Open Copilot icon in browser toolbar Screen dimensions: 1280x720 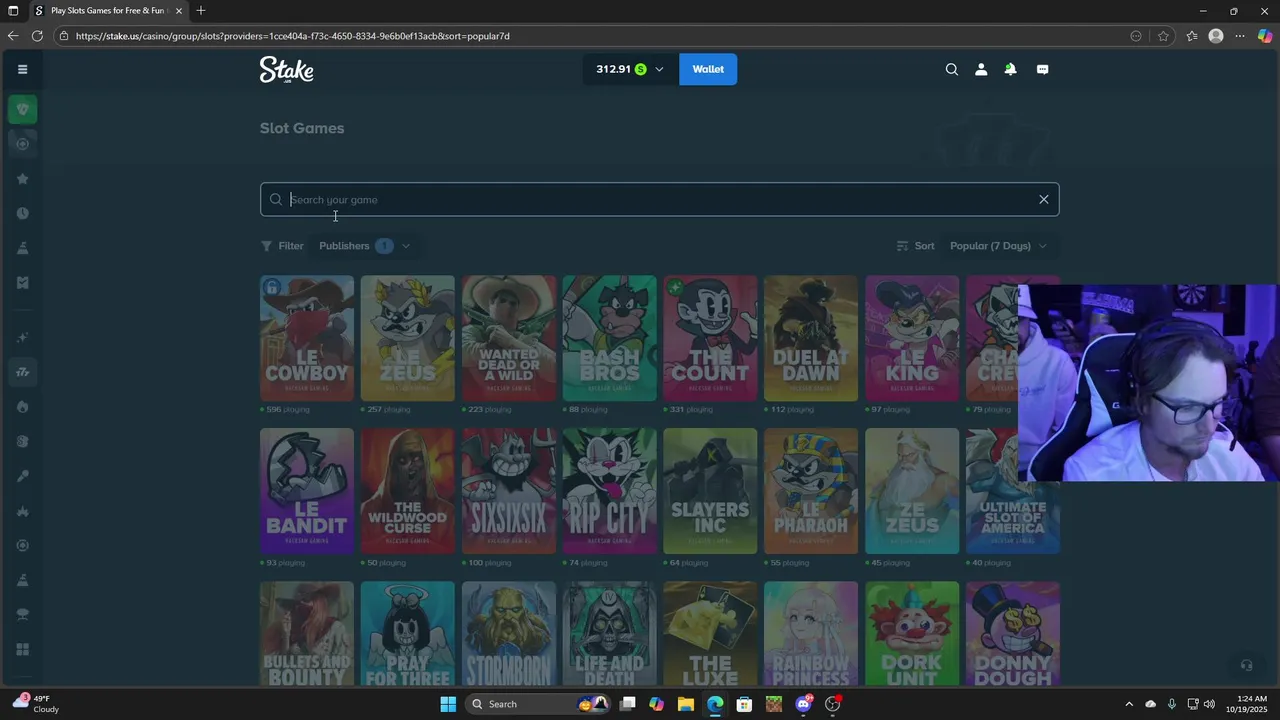(x=1264, y=36)
